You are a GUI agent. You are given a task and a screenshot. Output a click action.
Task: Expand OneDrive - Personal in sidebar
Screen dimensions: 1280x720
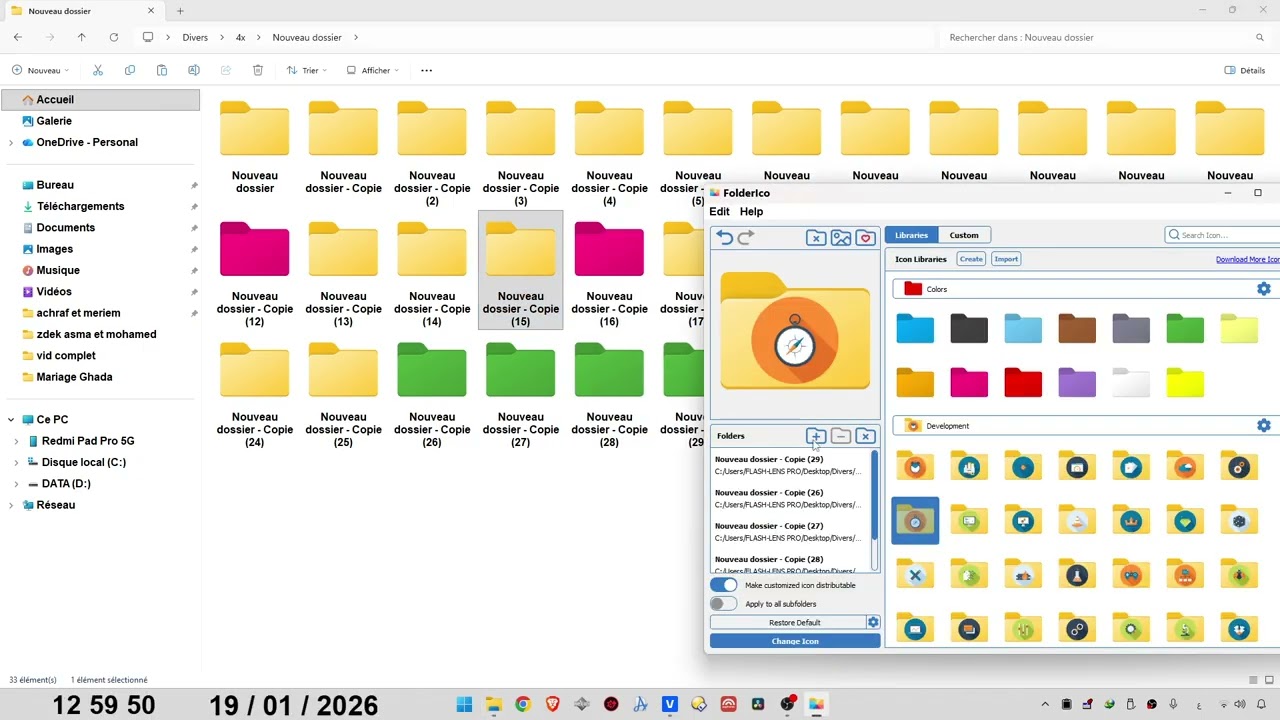(x=11, y=142)
